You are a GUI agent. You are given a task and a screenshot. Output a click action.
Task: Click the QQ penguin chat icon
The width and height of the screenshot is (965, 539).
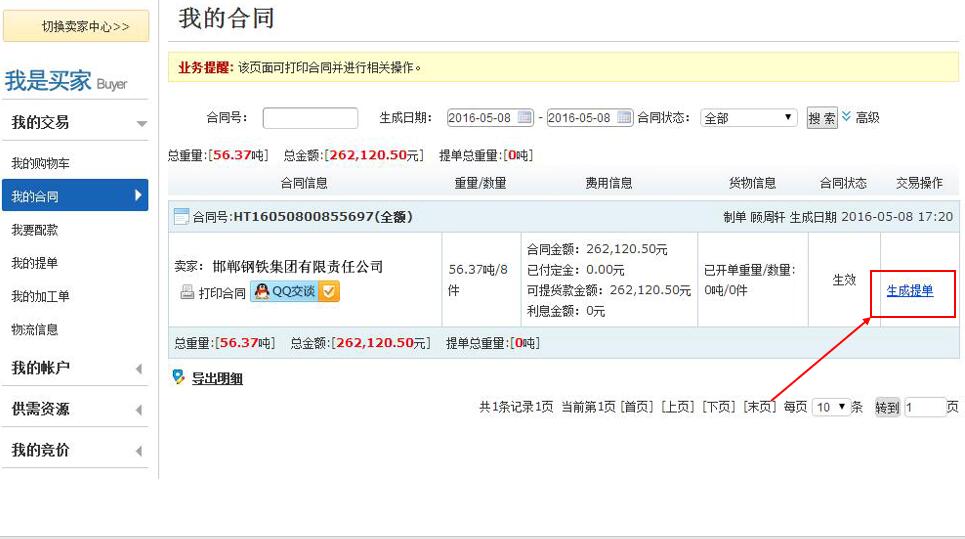(x=262, y=292)
